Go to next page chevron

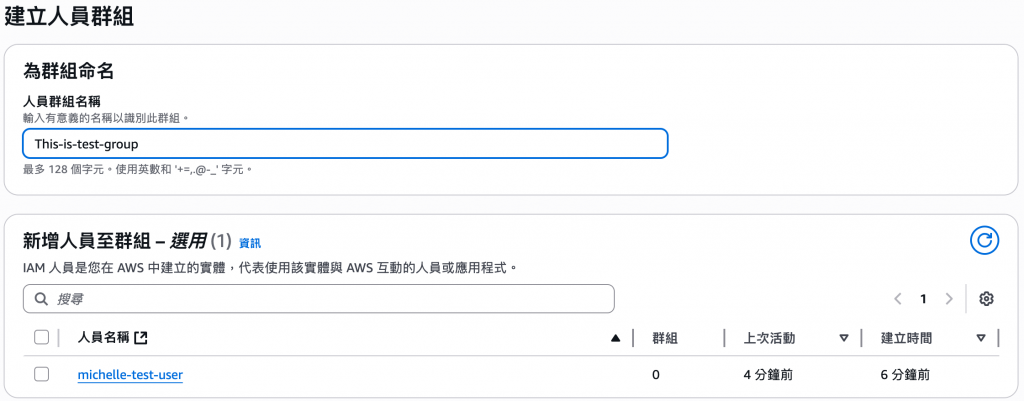(948, 299)
